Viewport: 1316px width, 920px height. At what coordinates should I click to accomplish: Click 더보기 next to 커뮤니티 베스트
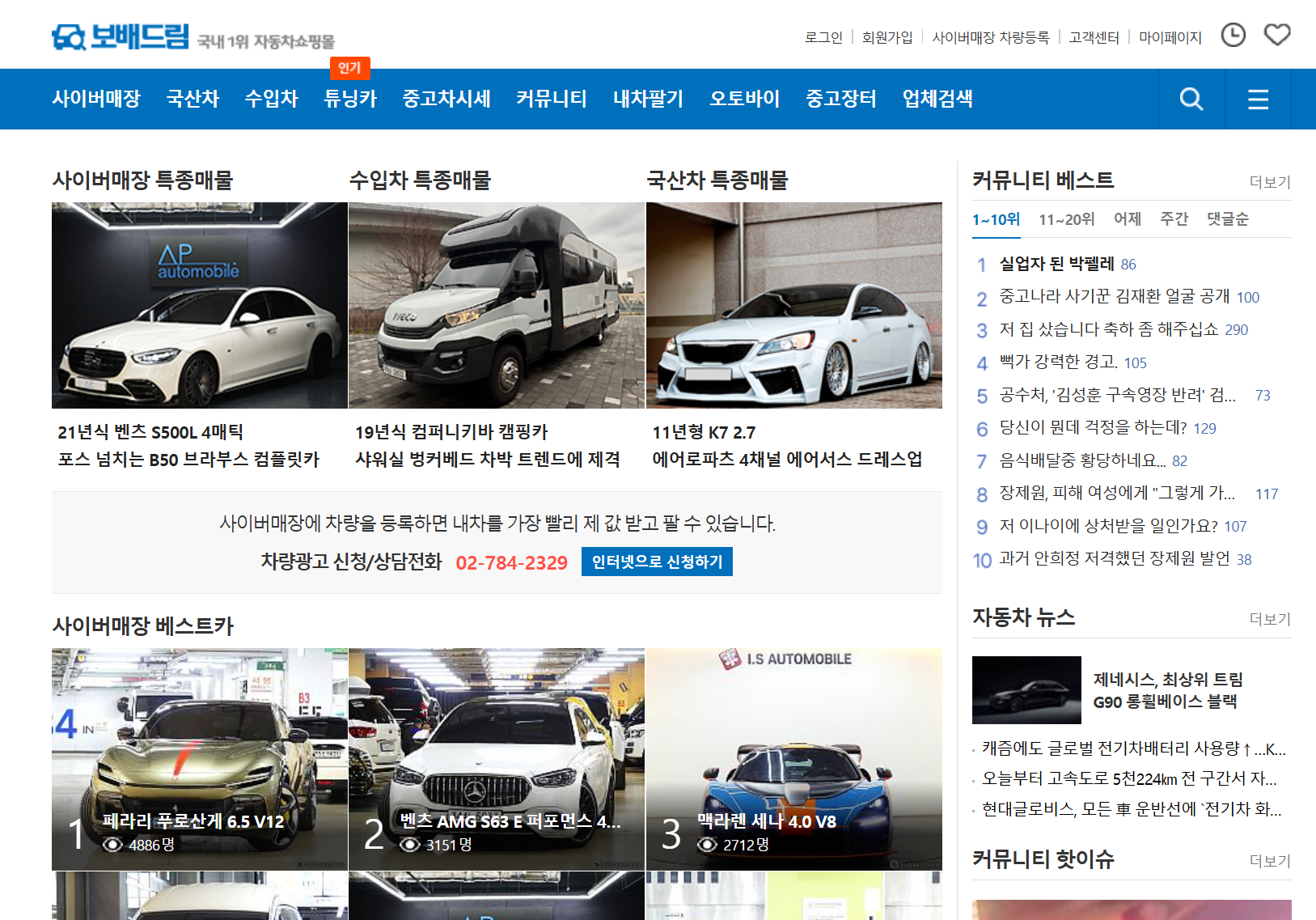[x=1270, y=182]
